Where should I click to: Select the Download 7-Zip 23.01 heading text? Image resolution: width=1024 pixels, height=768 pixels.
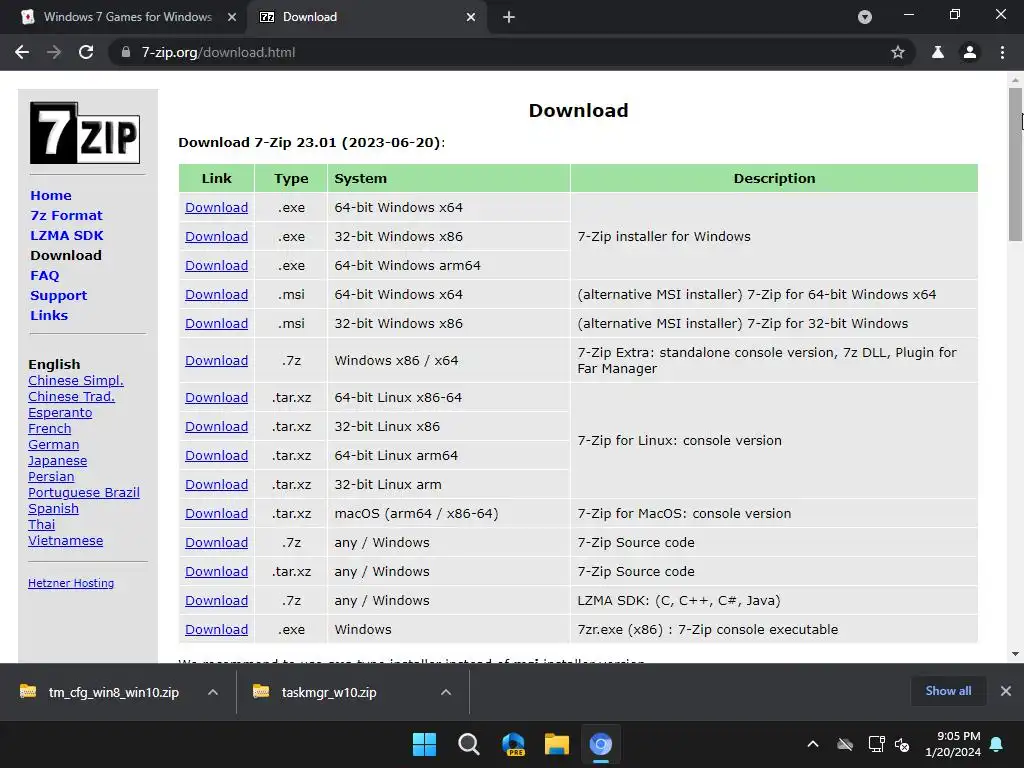pyautogui.click(x=312, y=142)
